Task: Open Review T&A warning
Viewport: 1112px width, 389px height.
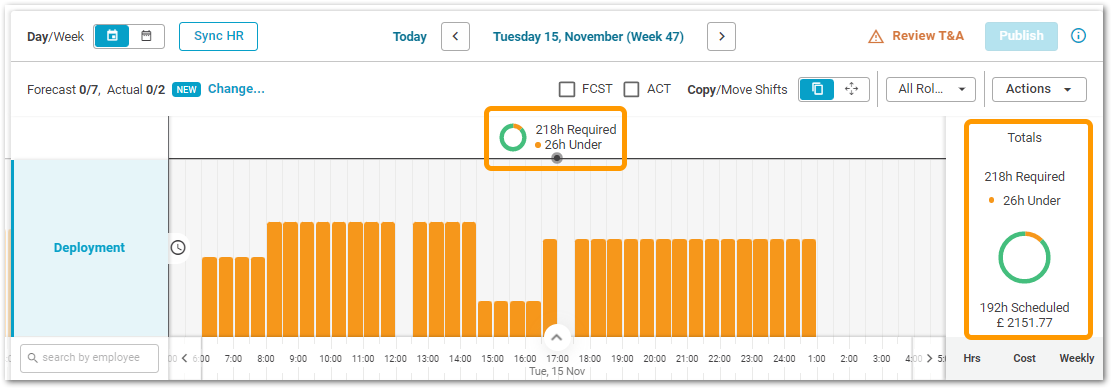Action: point(916,36)
